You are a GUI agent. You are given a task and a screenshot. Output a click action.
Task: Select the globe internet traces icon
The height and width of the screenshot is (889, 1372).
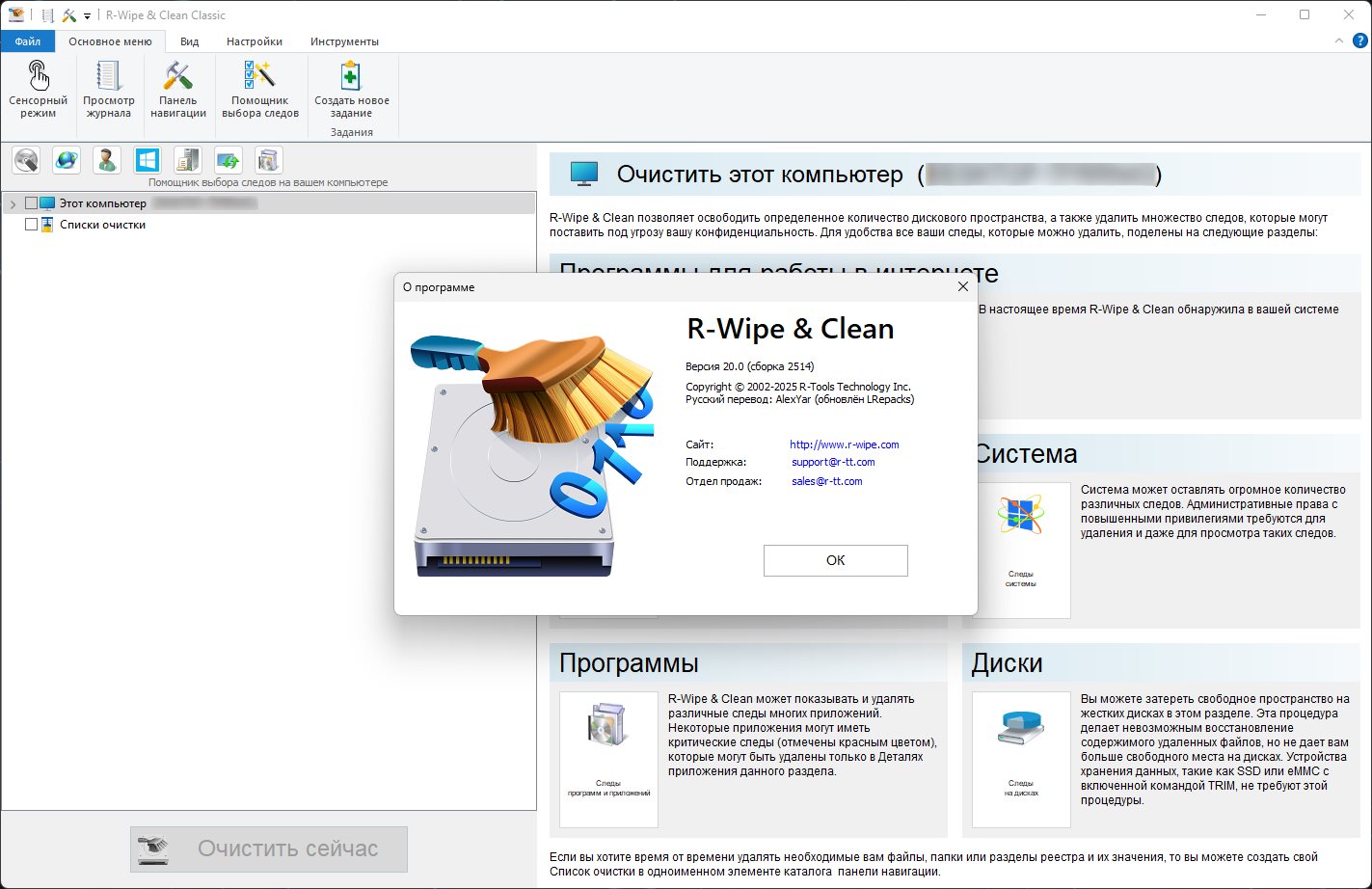coord(67,160)
